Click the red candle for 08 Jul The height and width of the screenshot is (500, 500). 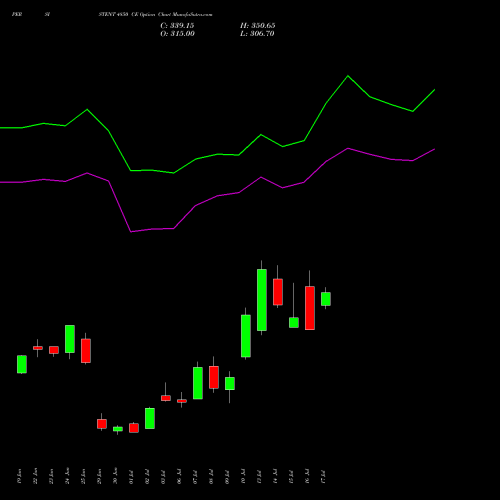214,377
